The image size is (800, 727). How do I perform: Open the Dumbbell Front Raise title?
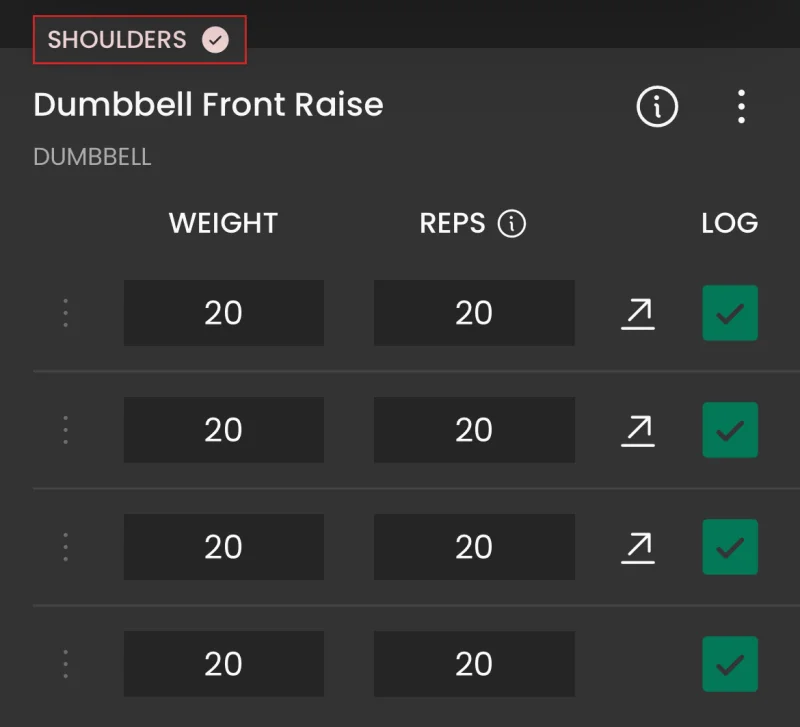208,105
